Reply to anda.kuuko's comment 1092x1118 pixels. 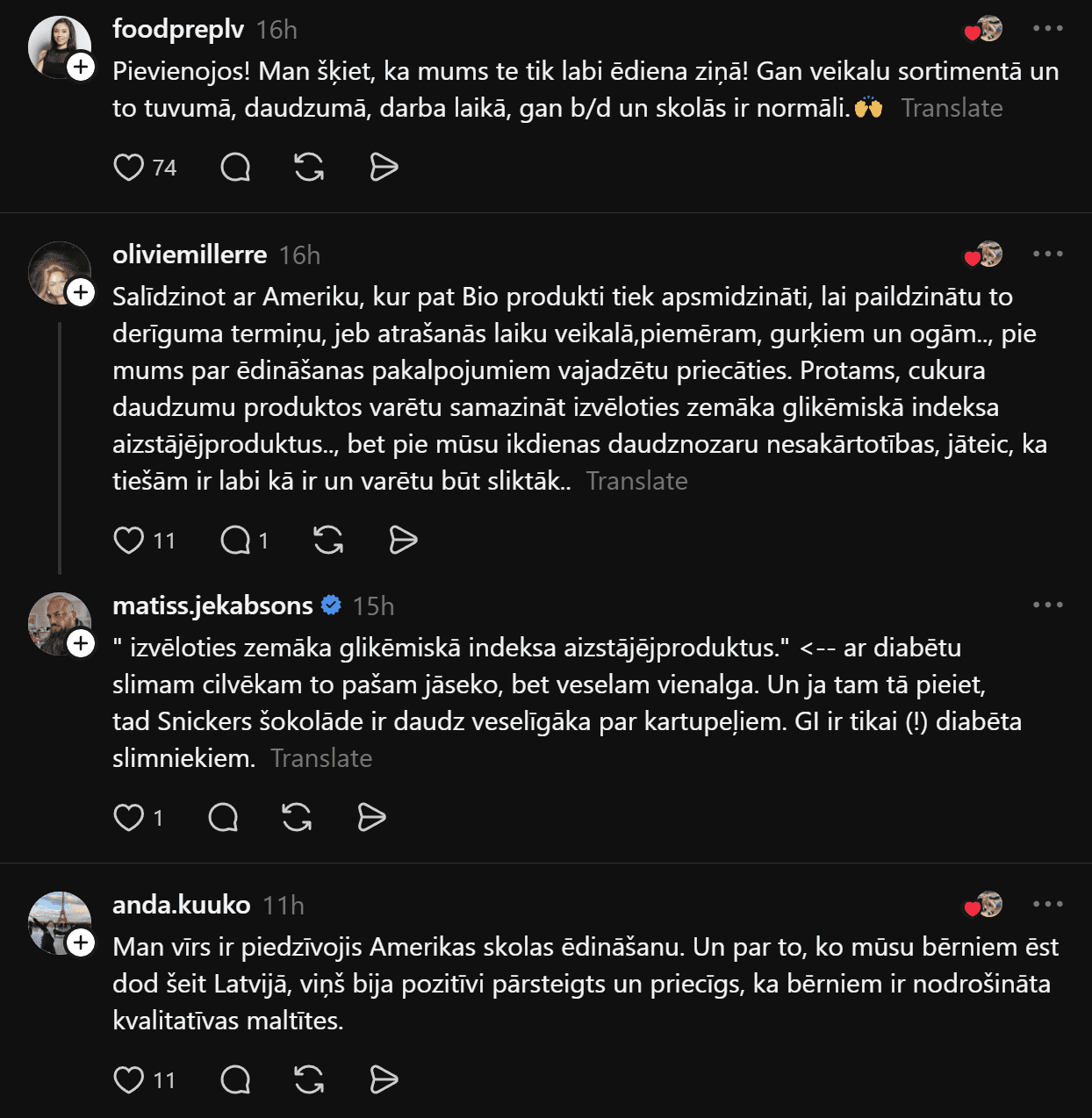pyautogui.click(x=235, y=1079)
